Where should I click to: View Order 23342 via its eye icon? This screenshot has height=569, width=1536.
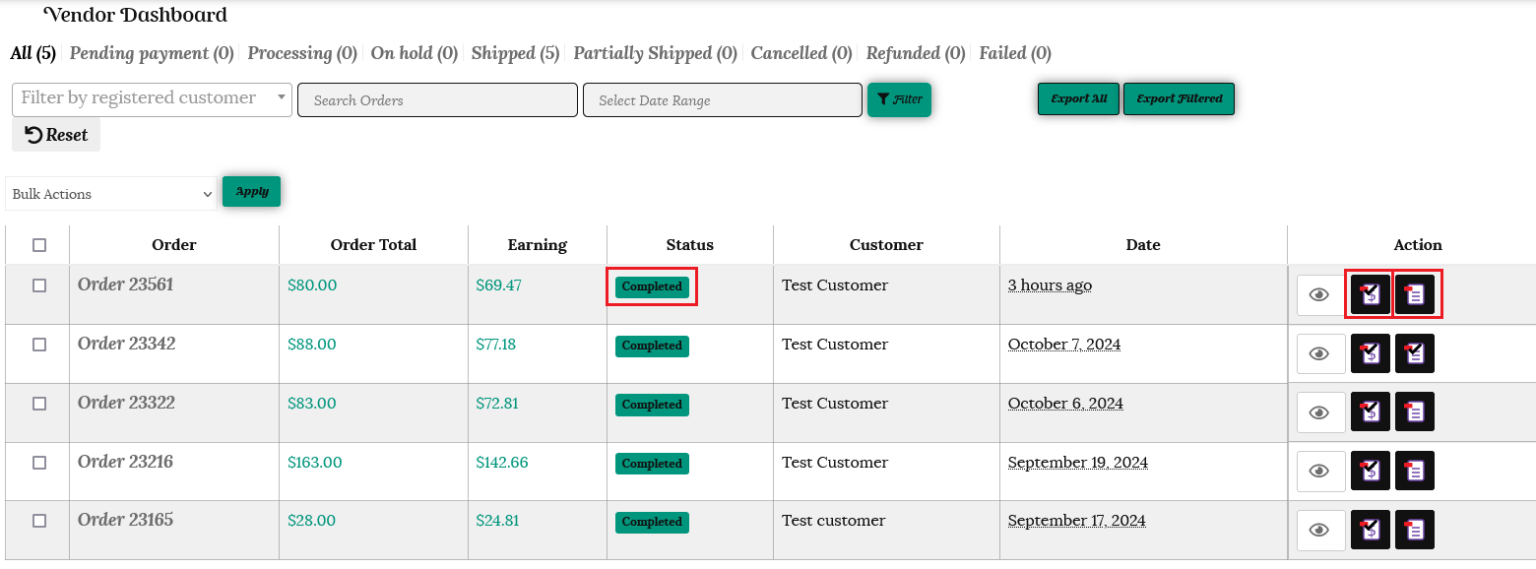[1319, 354]
